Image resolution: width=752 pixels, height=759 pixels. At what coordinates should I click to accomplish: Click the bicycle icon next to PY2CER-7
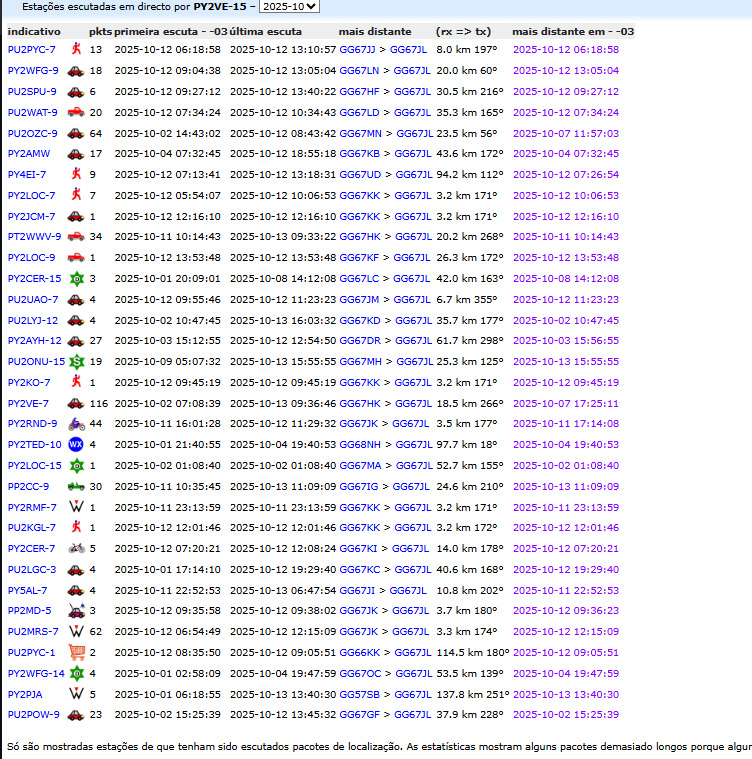pyautogui.click(x=76, y=548)
